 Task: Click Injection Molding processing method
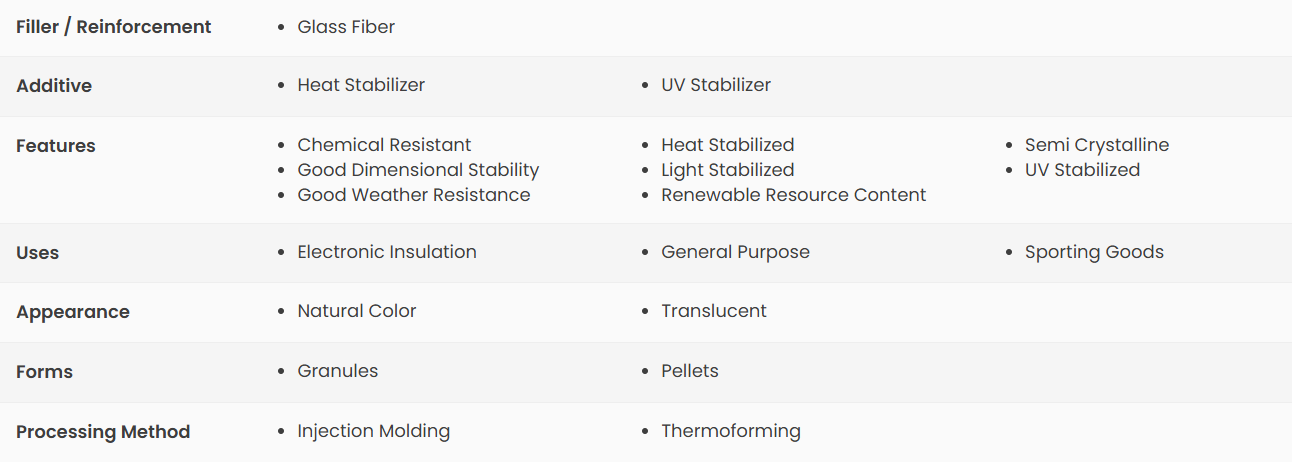pos(374,431)
